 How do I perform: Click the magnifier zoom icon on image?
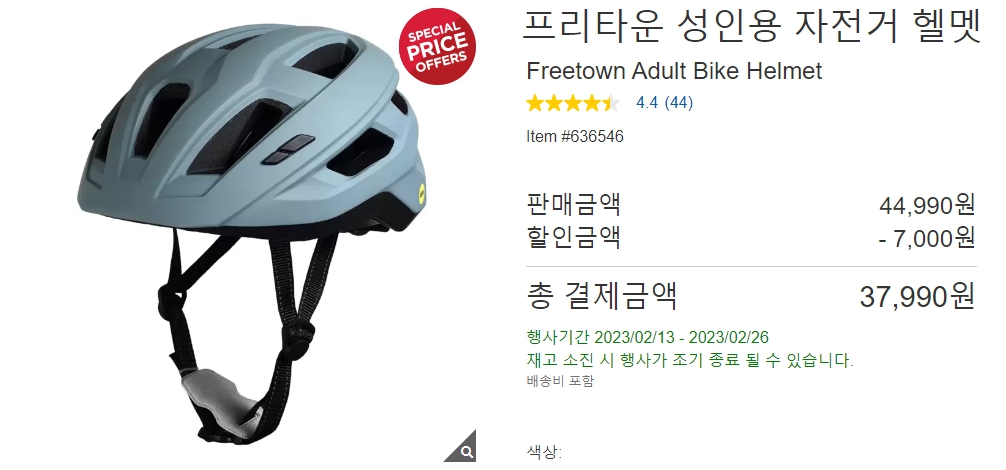[466, 450]
